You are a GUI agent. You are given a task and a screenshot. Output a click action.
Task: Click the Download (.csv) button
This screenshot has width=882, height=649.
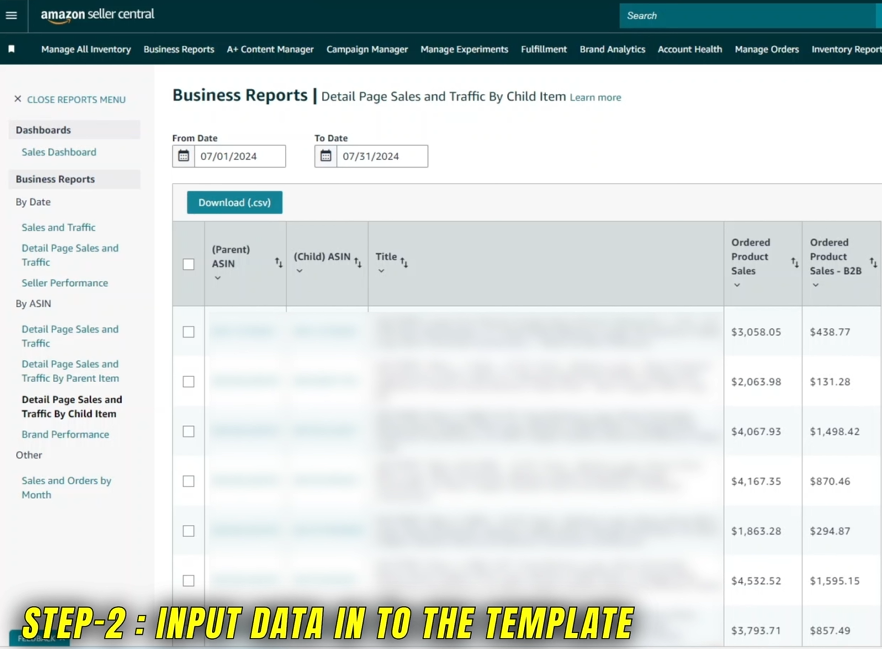tap(235, 202)
